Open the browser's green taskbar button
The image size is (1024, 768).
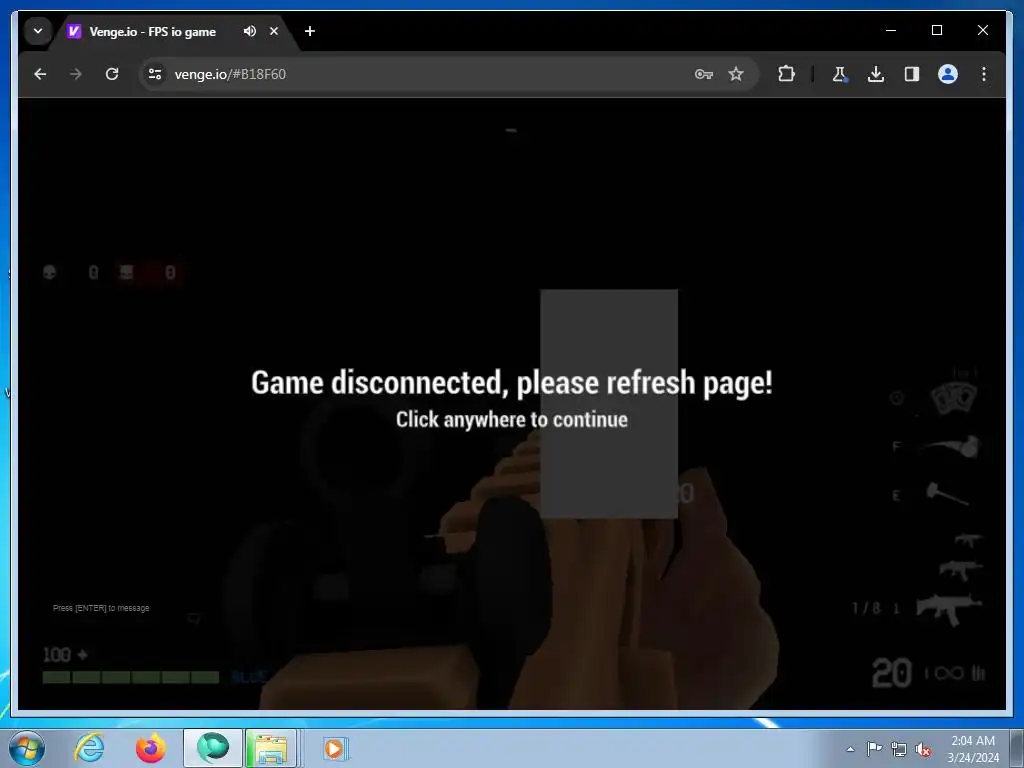213,748
